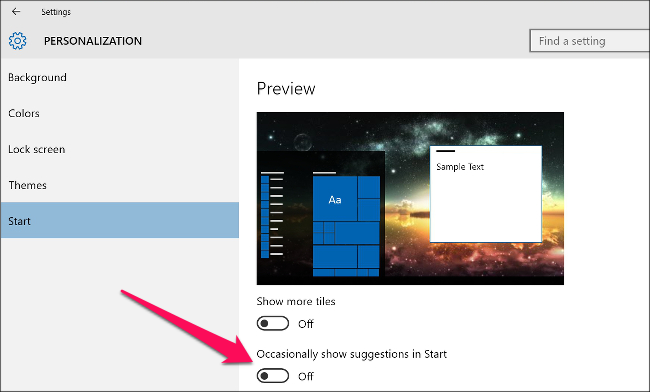Click the Occasionally show suggestions in Start label
650x392 pixels.
pyautogui.click(x=352, y=354)
